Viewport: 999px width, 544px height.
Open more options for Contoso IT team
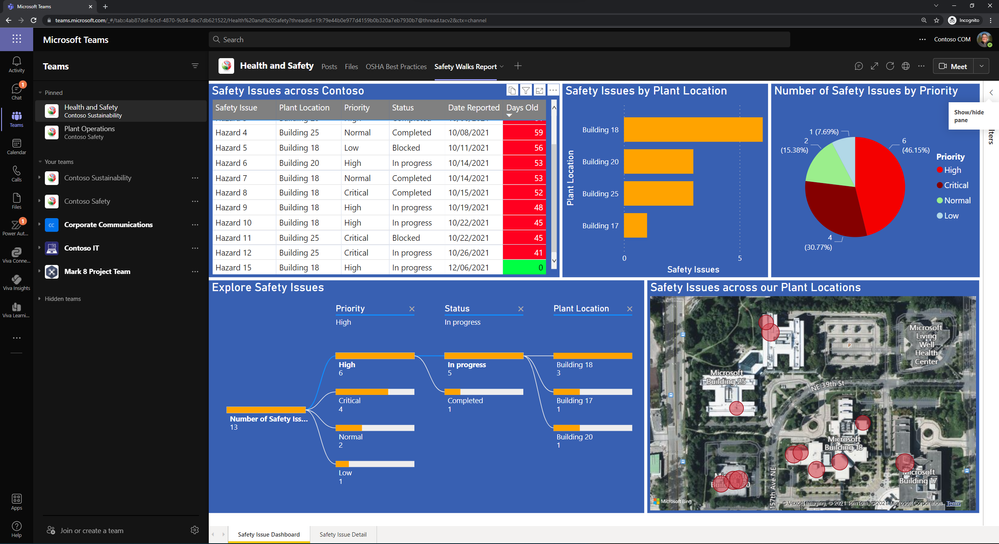[x=195, y=248]
